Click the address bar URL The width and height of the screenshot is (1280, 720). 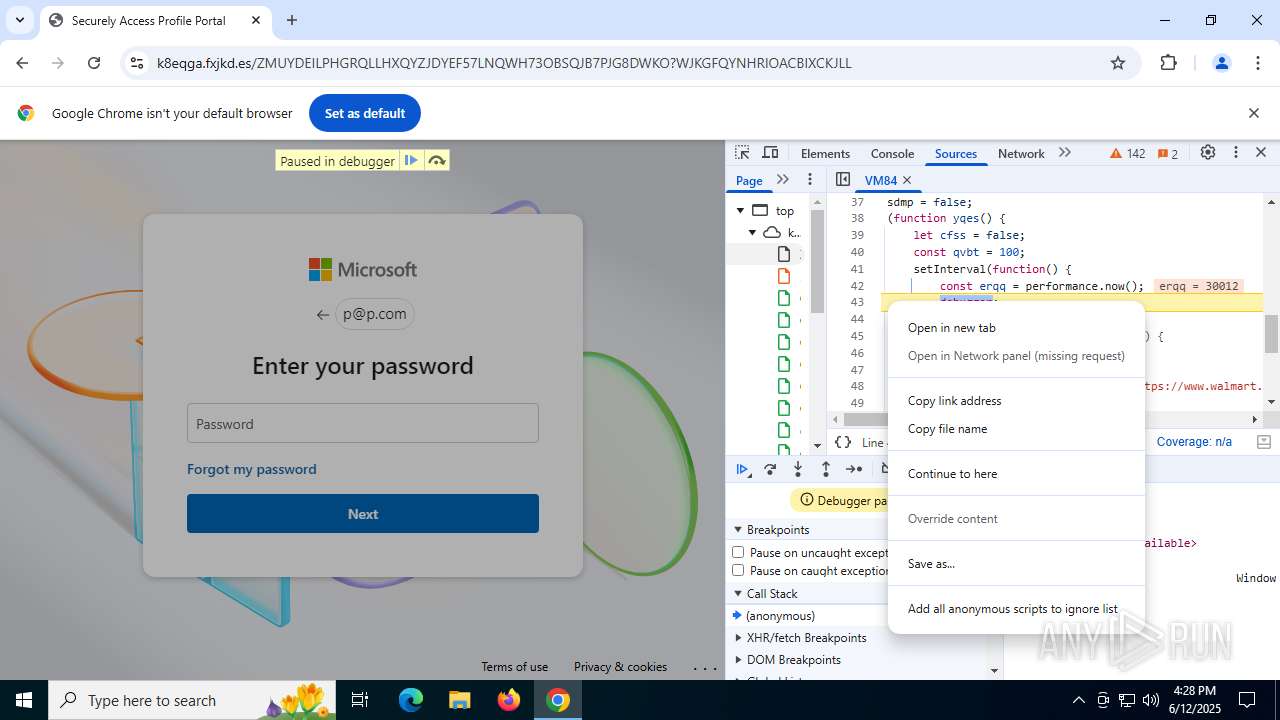point(504,63)
